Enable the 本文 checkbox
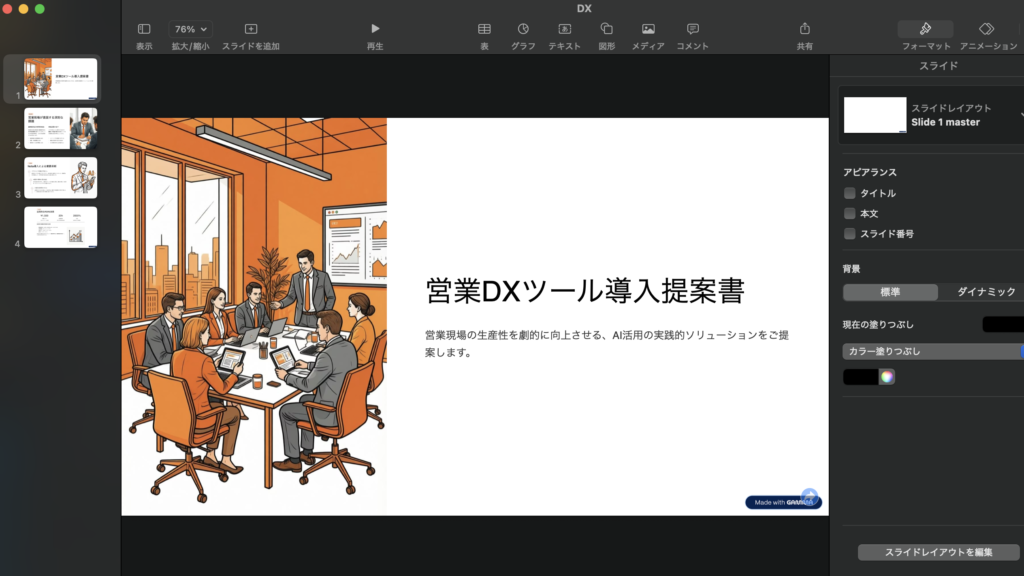1024x576 pixels. tap(849, 213)
